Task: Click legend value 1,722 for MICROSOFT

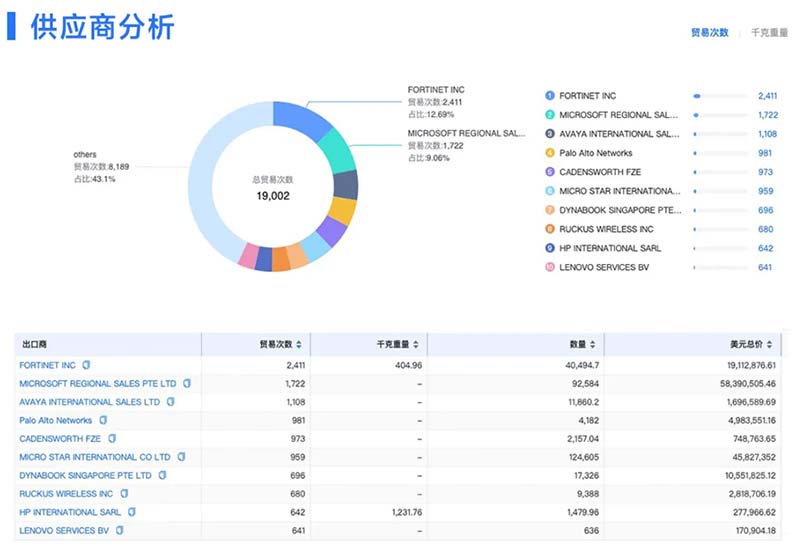Action: click(768, 115)
